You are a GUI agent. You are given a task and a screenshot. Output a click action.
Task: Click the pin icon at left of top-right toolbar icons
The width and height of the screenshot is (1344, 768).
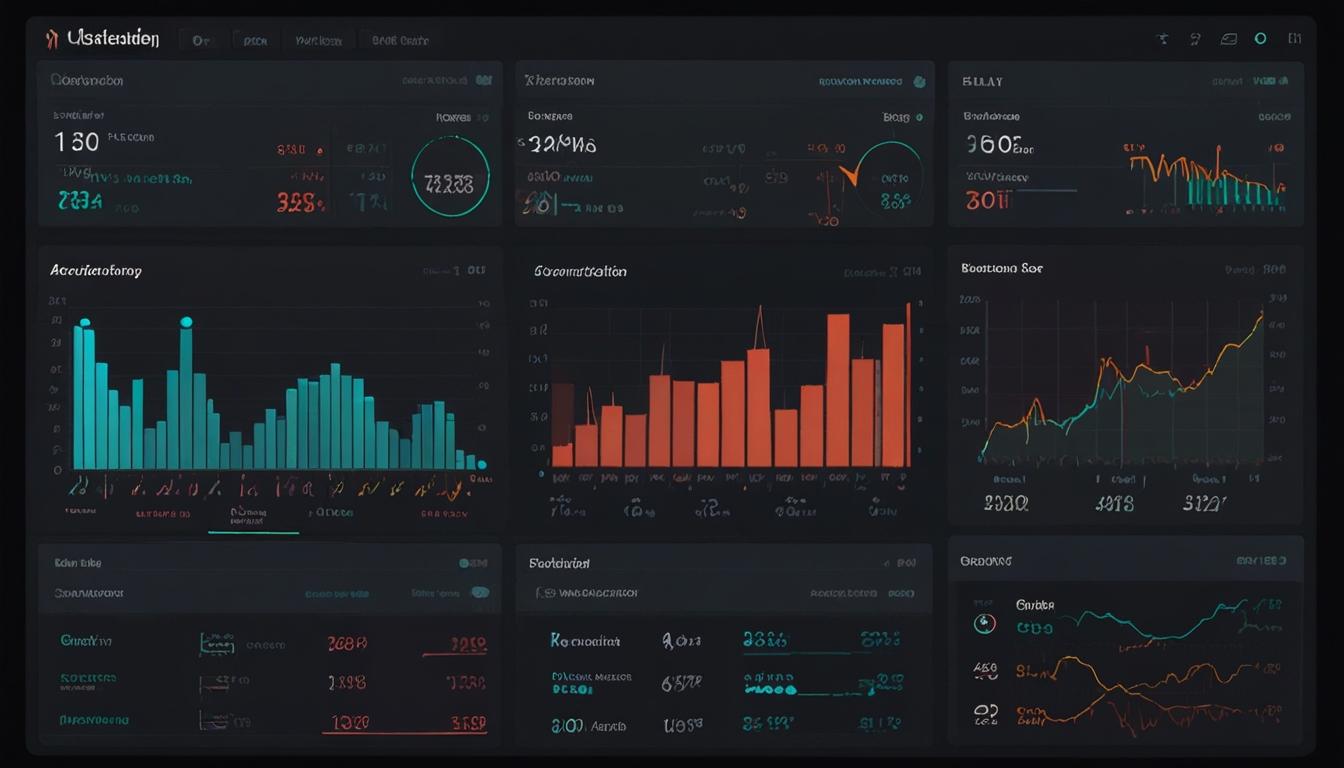click(x=1162, y=39)
